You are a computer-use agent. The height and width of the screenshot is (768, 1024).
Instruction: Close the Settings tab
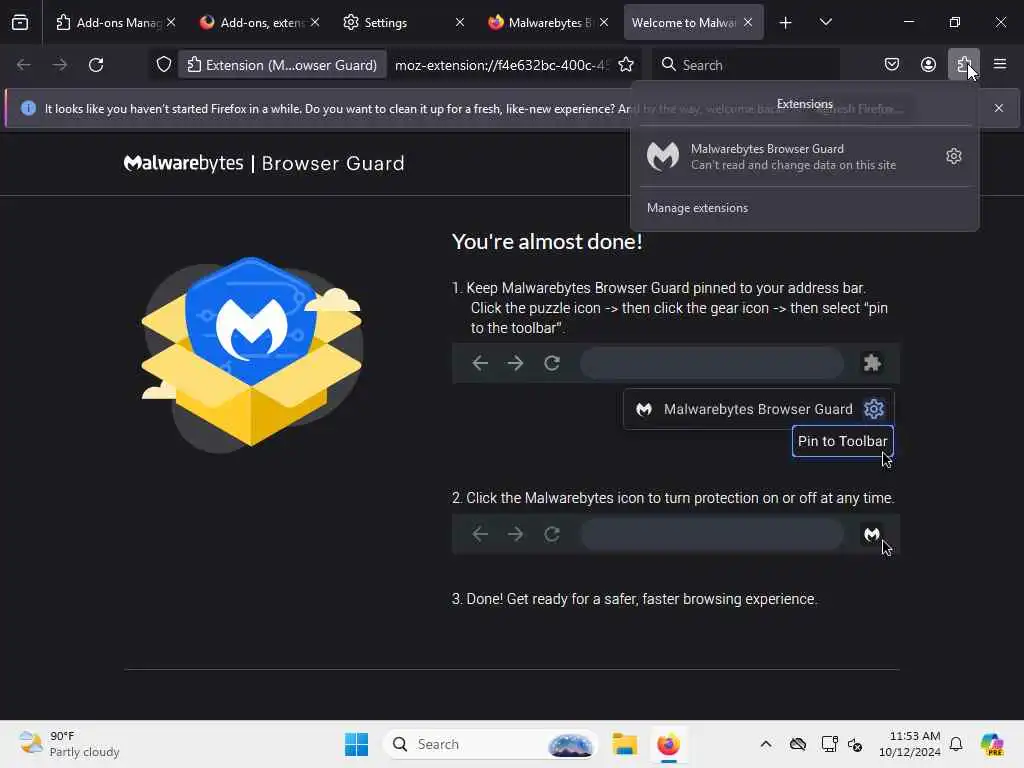[460, 22]
